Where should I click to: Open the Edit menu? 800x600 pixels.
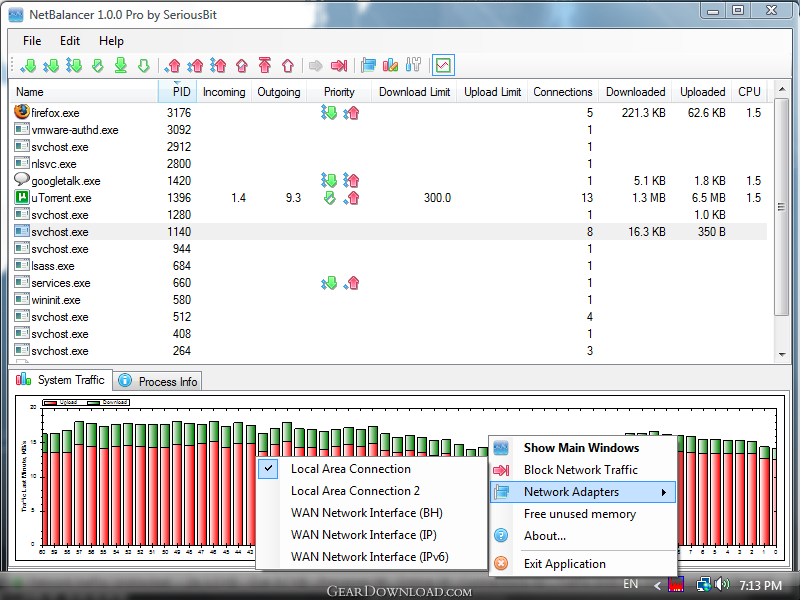pyautogui.click(x=70, y=41)
